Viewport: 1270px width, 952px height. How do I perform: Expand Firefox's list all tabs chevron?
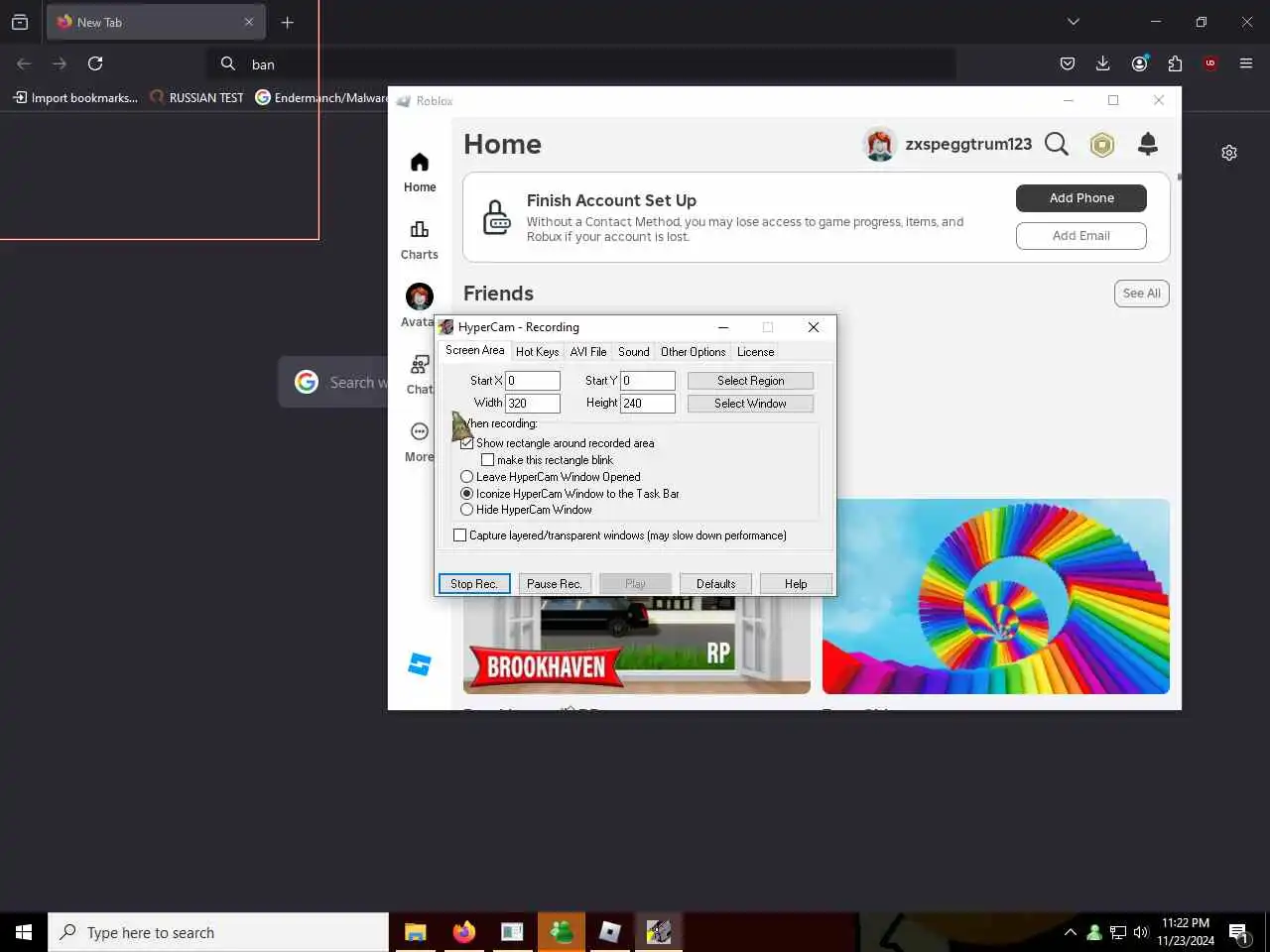pos(1074,22)
